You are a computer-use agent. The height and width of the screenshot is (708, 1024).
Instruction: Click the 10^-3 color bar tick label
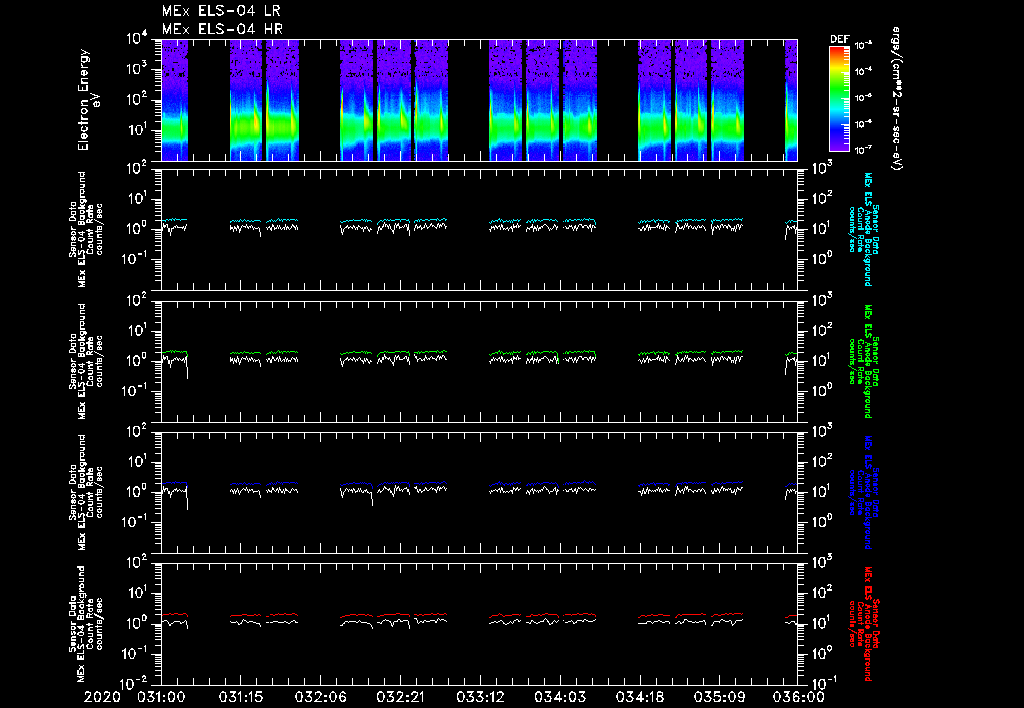864,45
